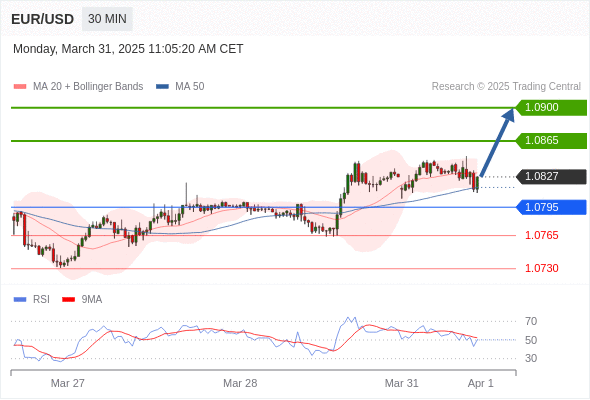The image size is (590, 400).
Task: Click the Mar 27 date axis label
Action: (x=68, y=383)
